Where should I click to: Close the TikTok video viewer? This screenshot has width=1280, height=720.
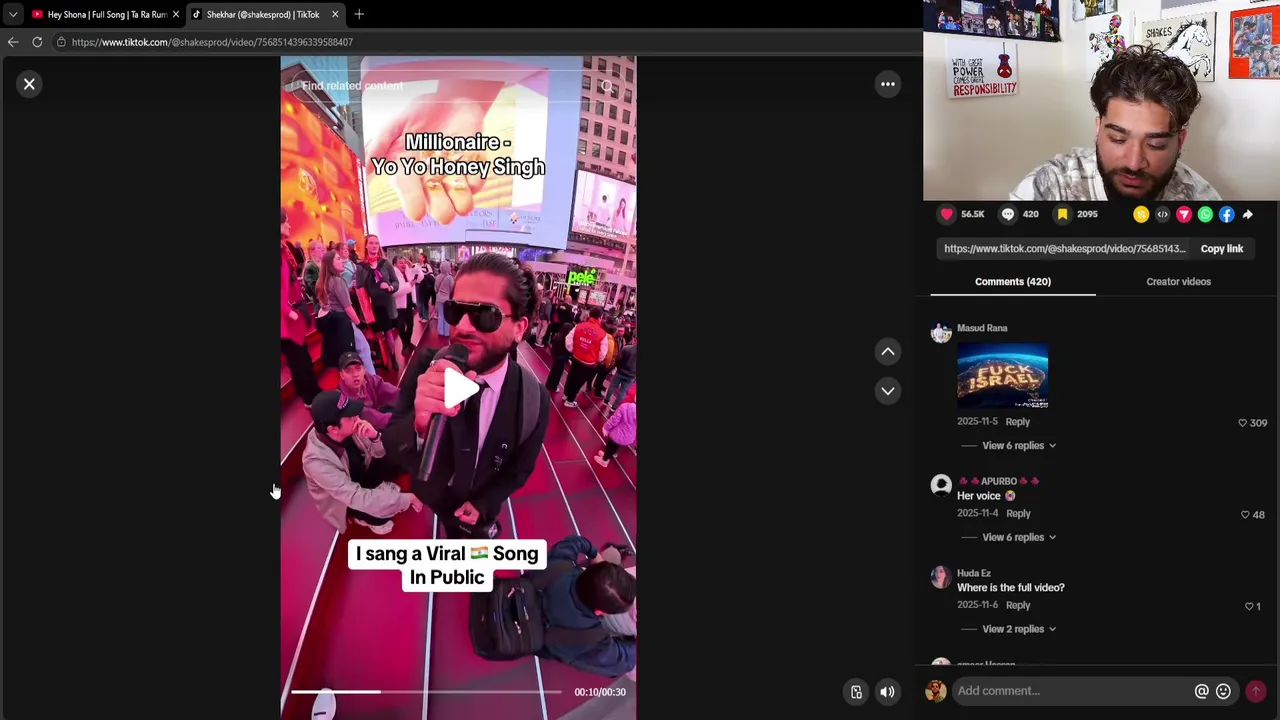[x=29, y=84]
